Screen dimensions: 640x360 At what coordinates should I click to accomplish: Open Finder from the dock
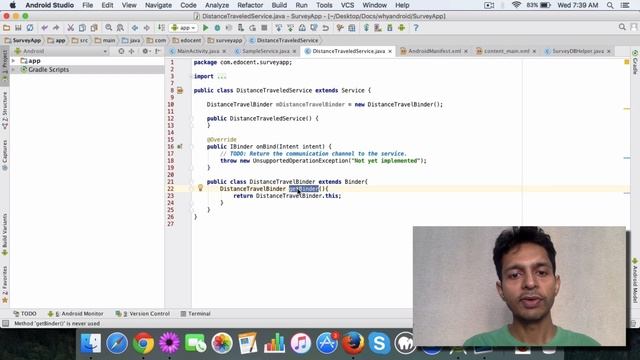pos(91,343)
